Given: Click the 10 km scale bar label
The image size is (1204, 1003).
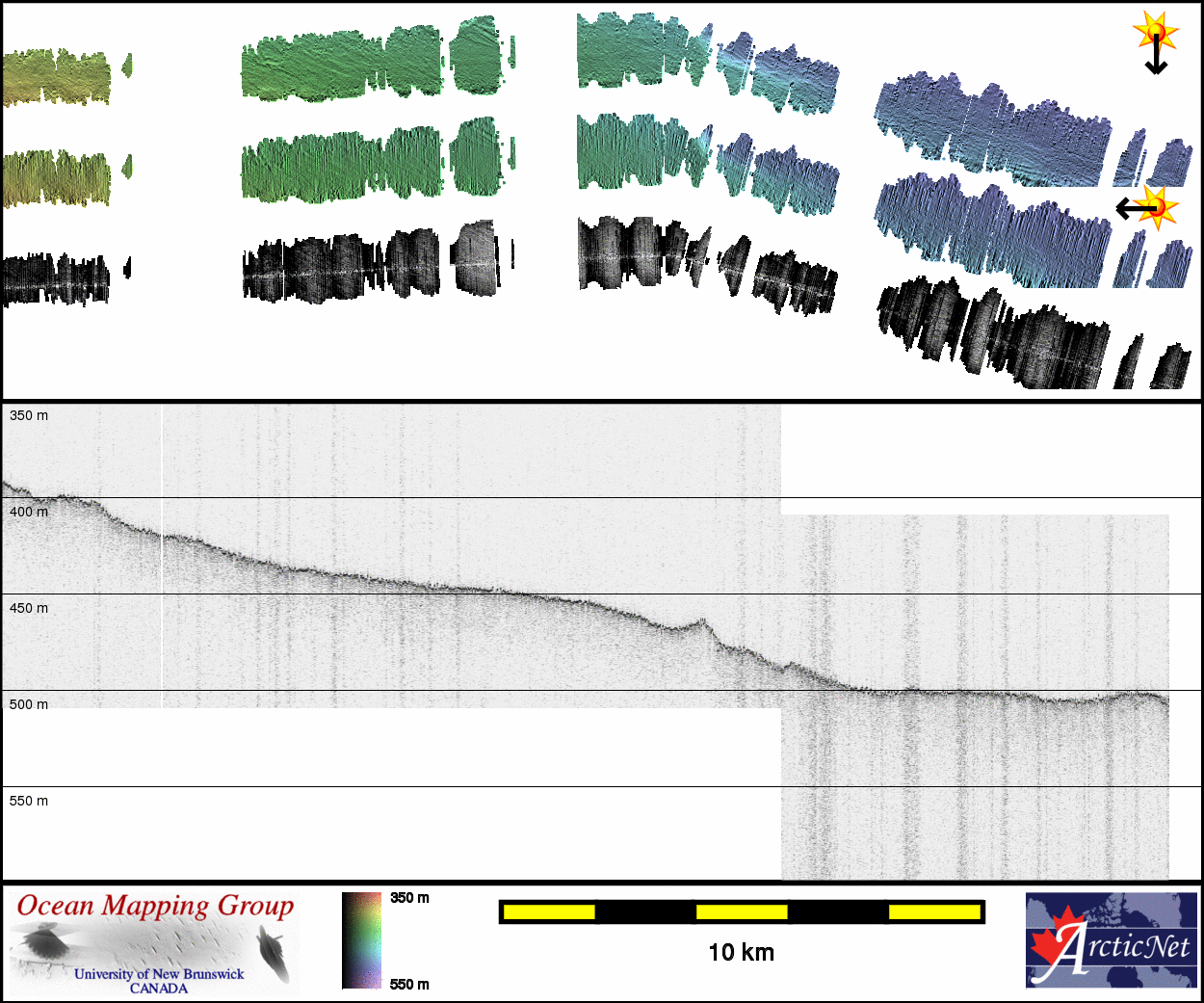Looking at the screenshot, I should (741, 953).
